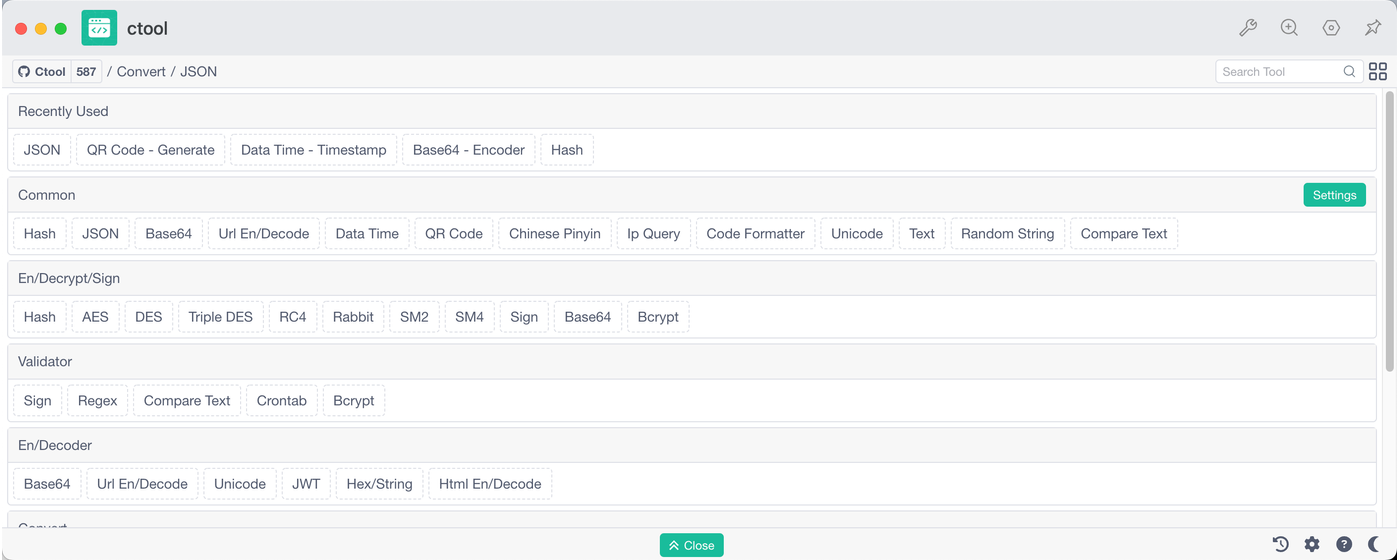Select Unicode in En/Decoder section
The width and height of the screenshot is (1400, 560).
click(240, 484)
